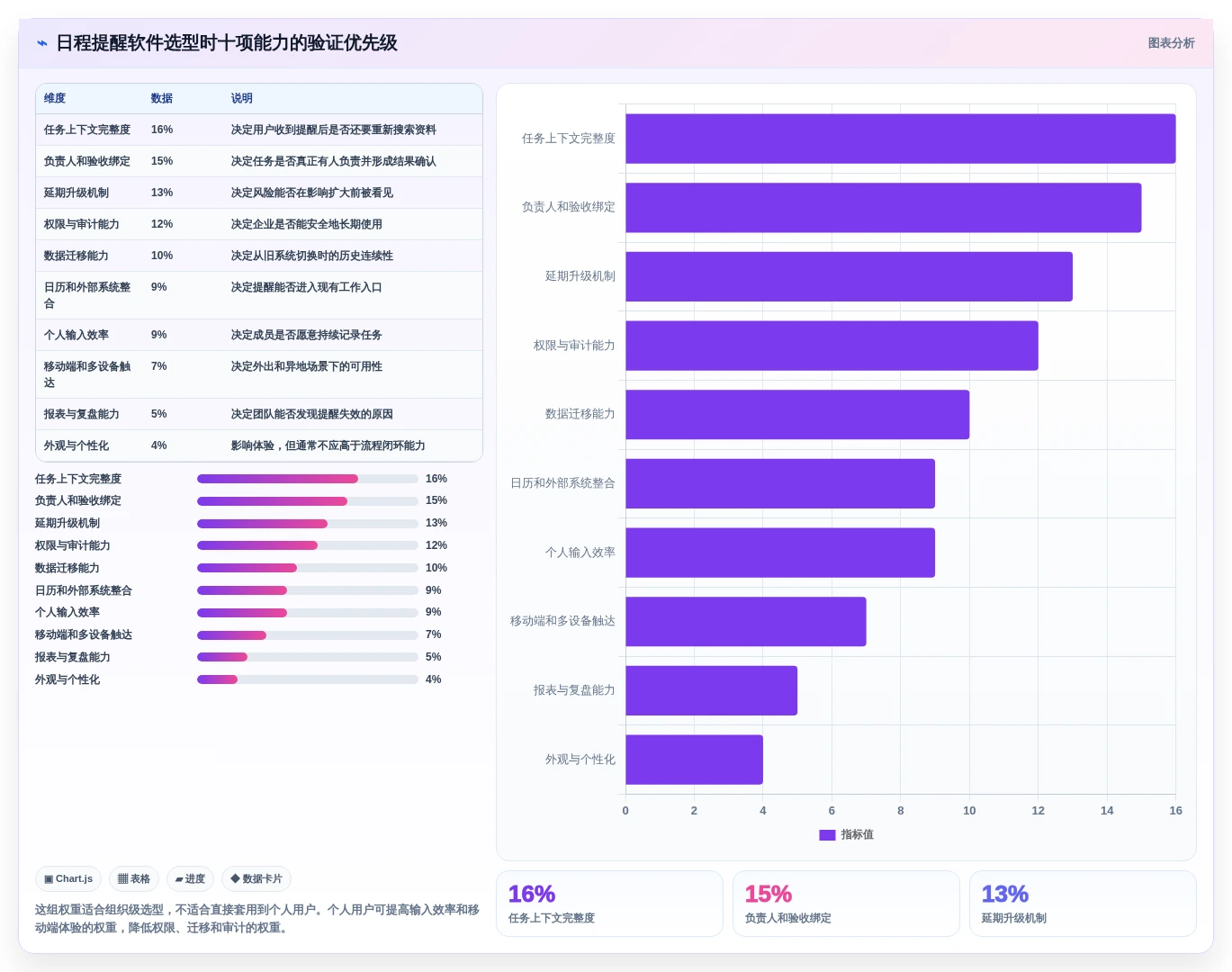
Task: Click the 指标值 legend text
Action: (858, 835)
